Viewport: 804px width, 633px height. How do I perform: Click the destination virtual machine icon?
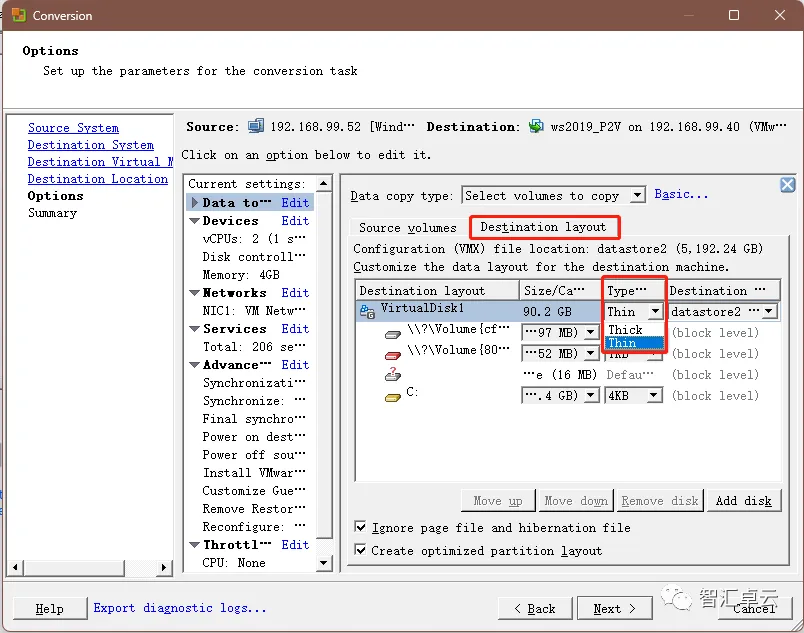pos(536,126)
